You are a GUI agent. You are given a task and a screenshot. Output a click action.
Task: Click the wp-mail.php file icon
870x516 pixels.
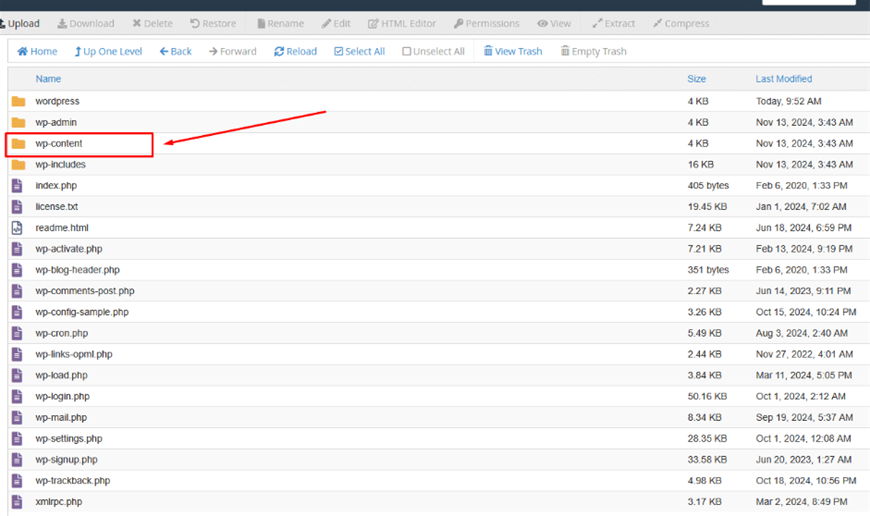point(17,417)
